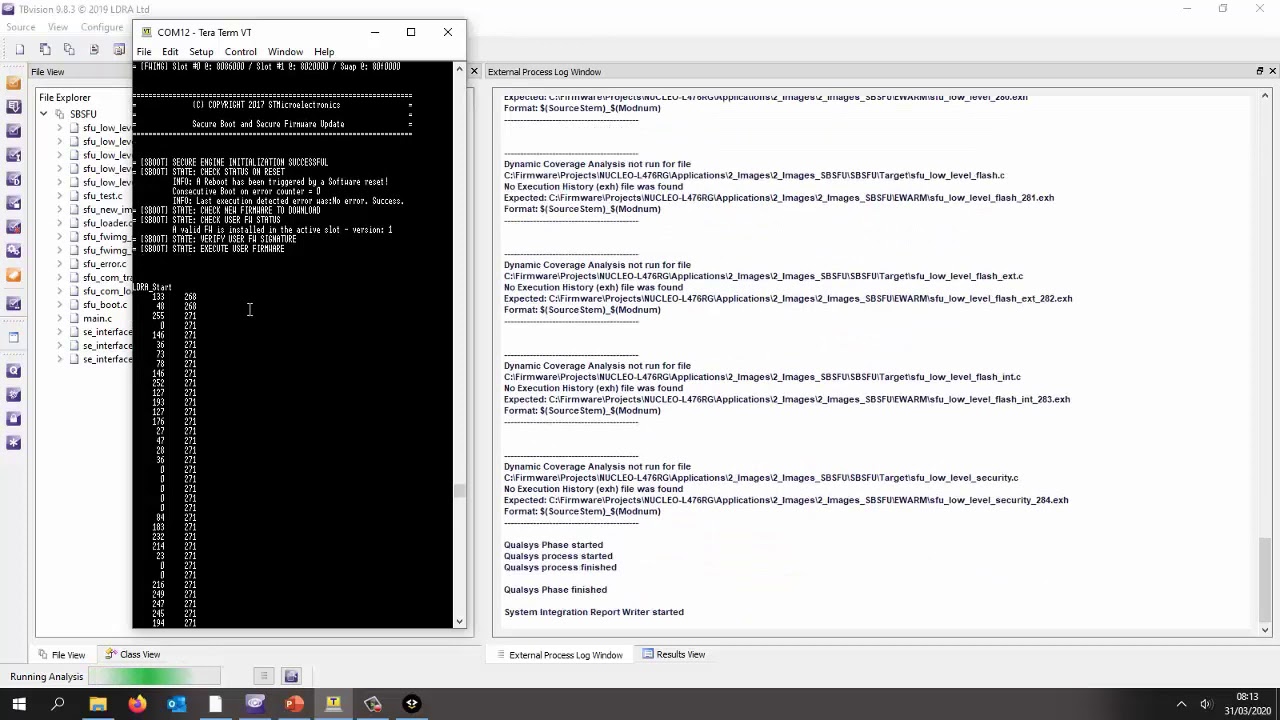Click the window-frame icon in left sidebar

[x=13, y=337]
